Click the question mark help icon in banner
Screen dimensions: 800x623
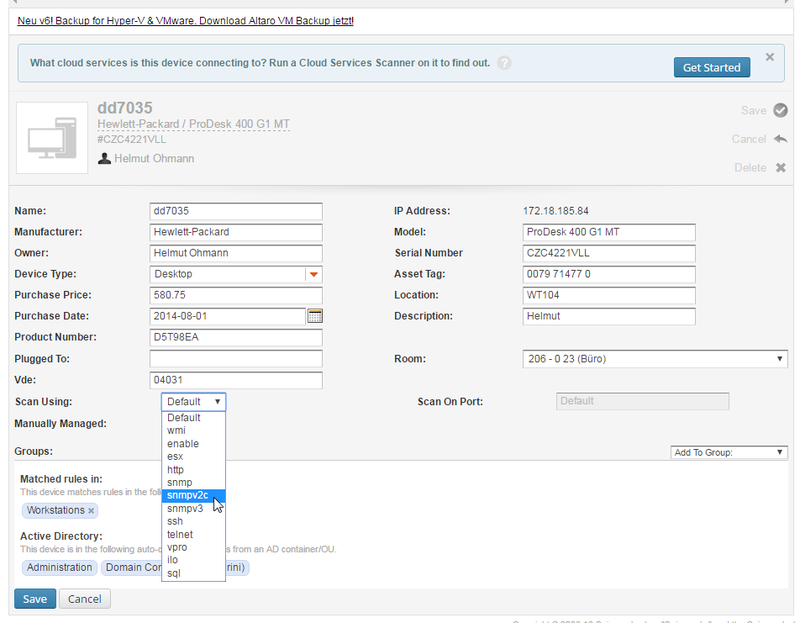tap(505, 62)
